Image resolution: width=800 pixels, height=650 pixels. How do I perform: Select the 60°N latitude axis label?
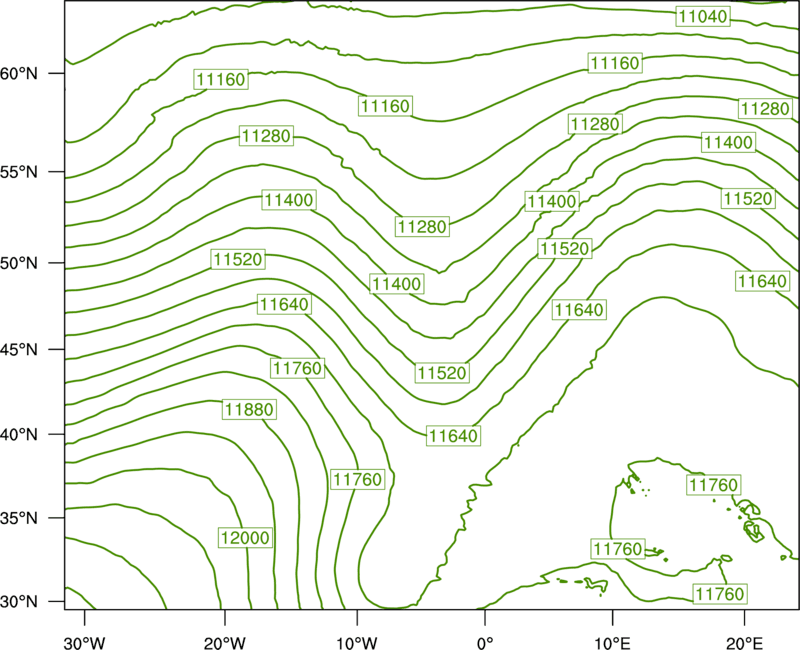pos(19,74)
